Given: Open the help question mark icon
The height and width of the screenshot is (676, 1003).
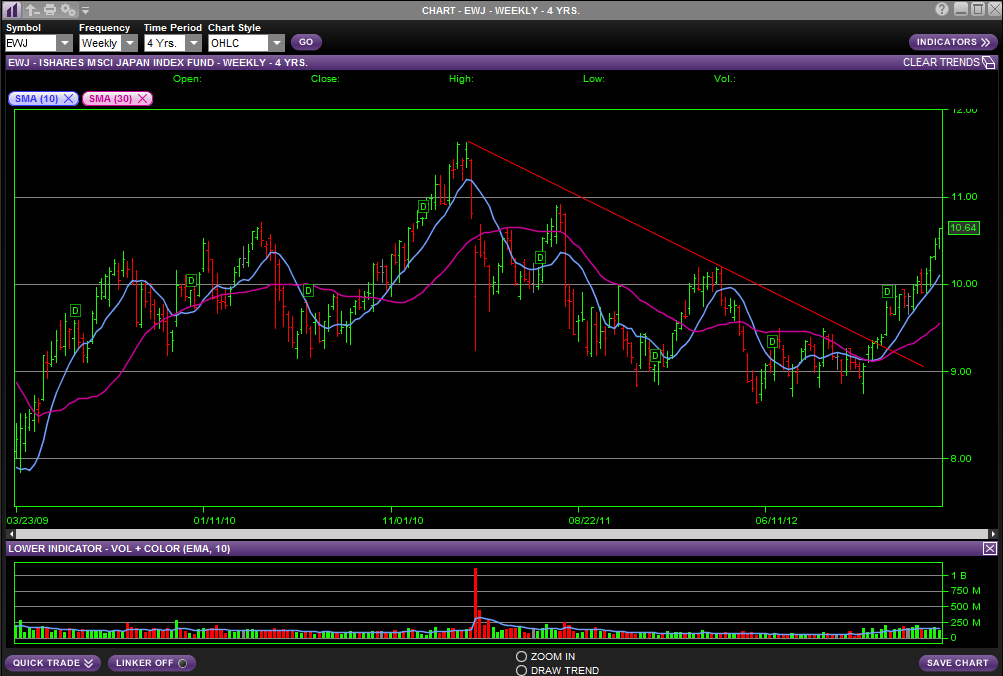Looking at the screenshot, I should tap(942, 9).
